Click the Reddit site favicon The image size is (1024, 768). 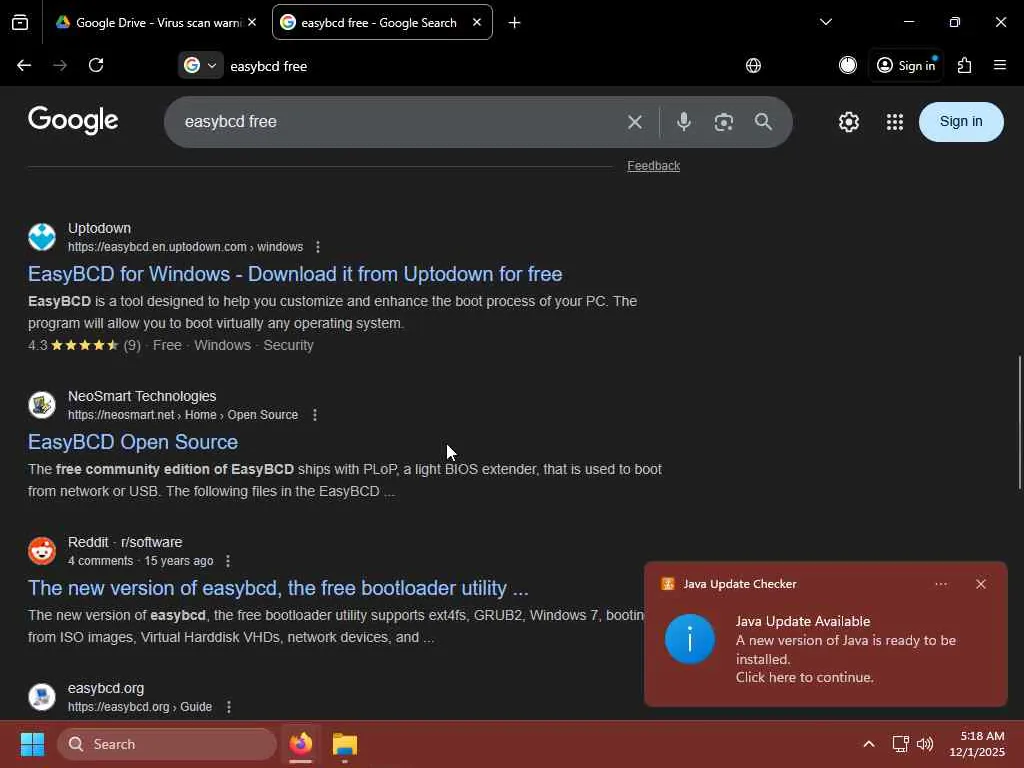42,551
